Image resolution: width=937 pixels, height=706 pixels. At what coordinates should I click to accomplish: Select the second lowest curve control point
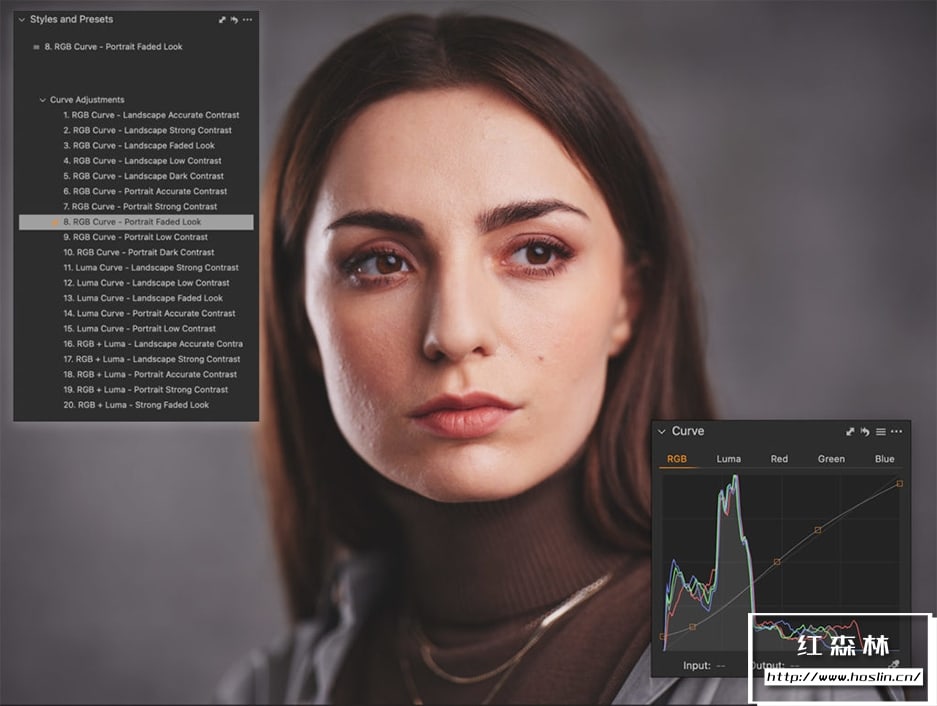(x=693, y=627)
